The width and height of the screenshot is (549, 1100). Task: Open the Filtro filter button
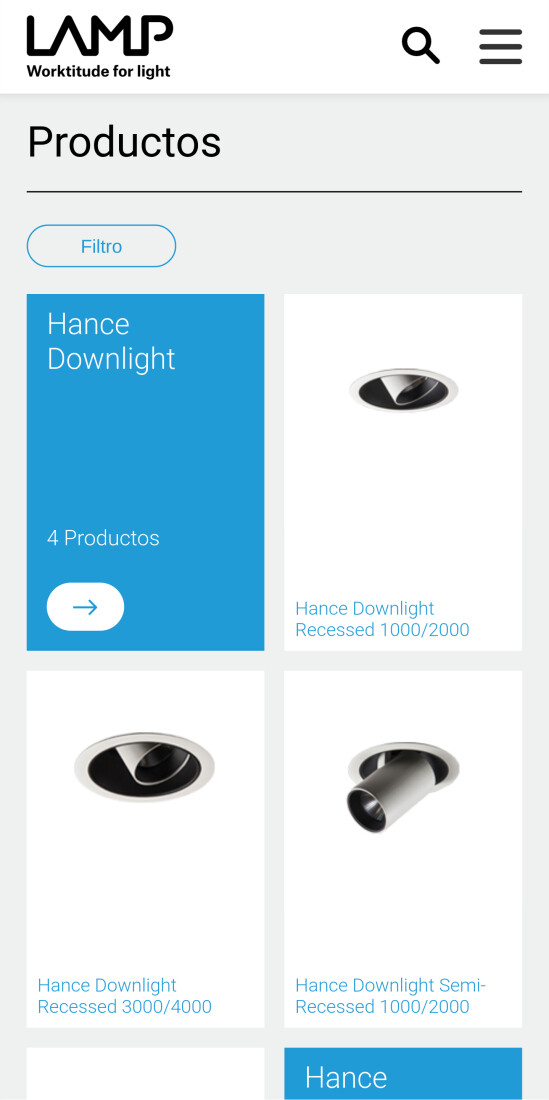coord(102,246)
